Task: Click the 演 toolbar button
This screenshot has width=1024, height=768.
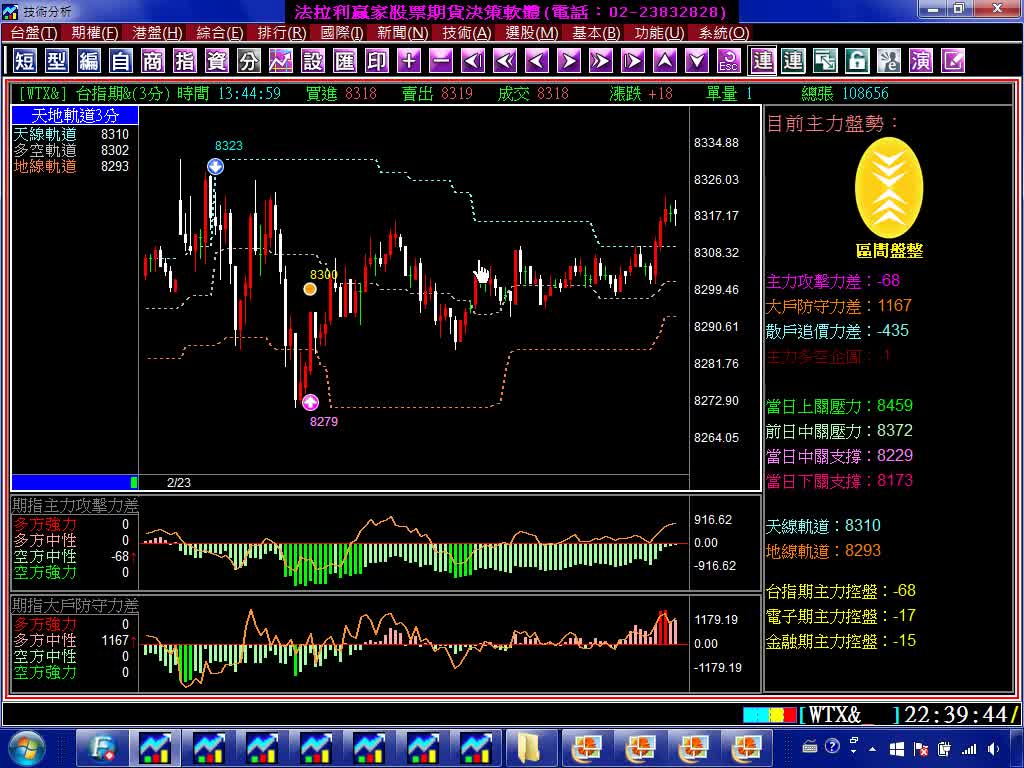Action: (x=921, y=61)
